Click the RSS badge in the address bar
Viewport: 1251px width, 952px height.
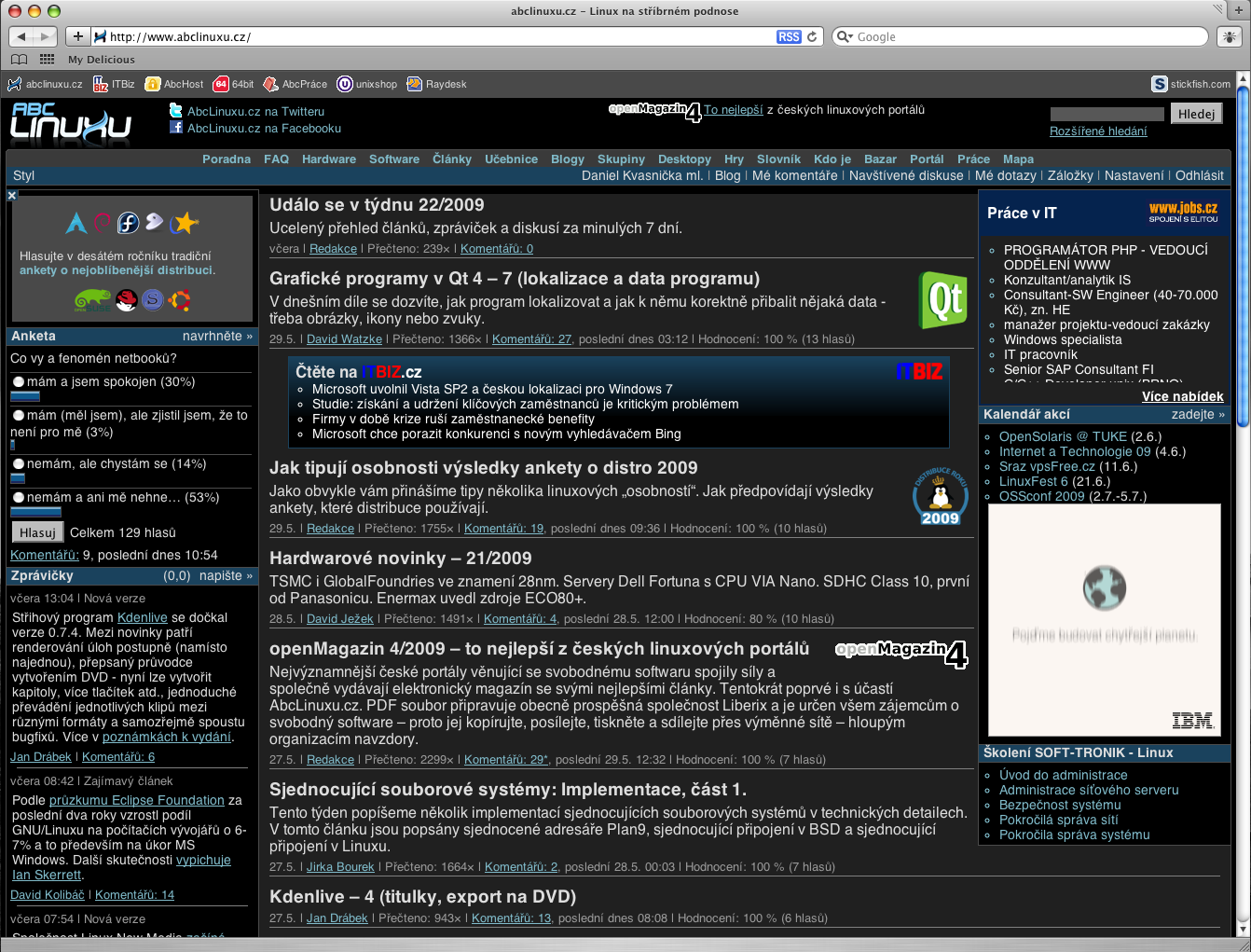coord(789,36)
